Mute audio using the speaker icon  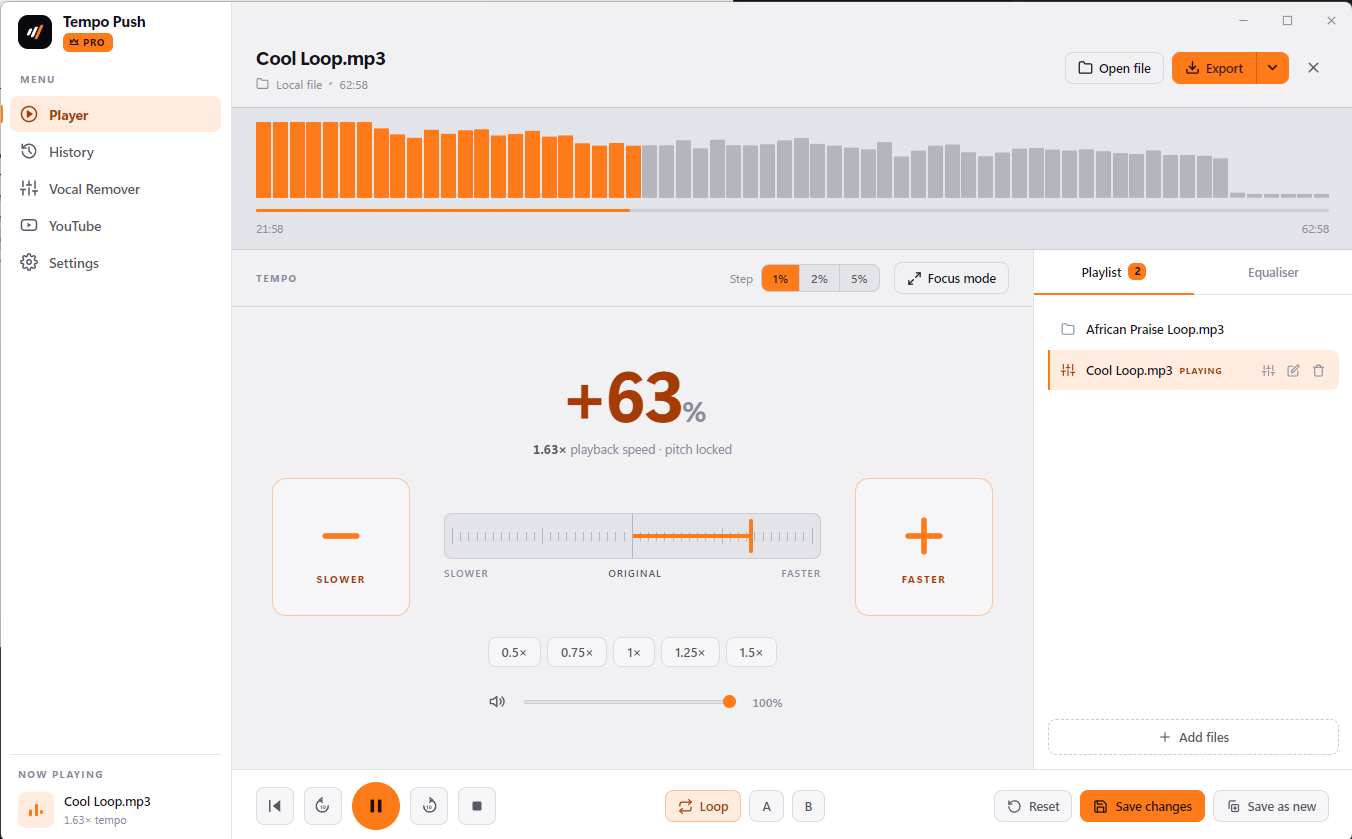[497, 702]
